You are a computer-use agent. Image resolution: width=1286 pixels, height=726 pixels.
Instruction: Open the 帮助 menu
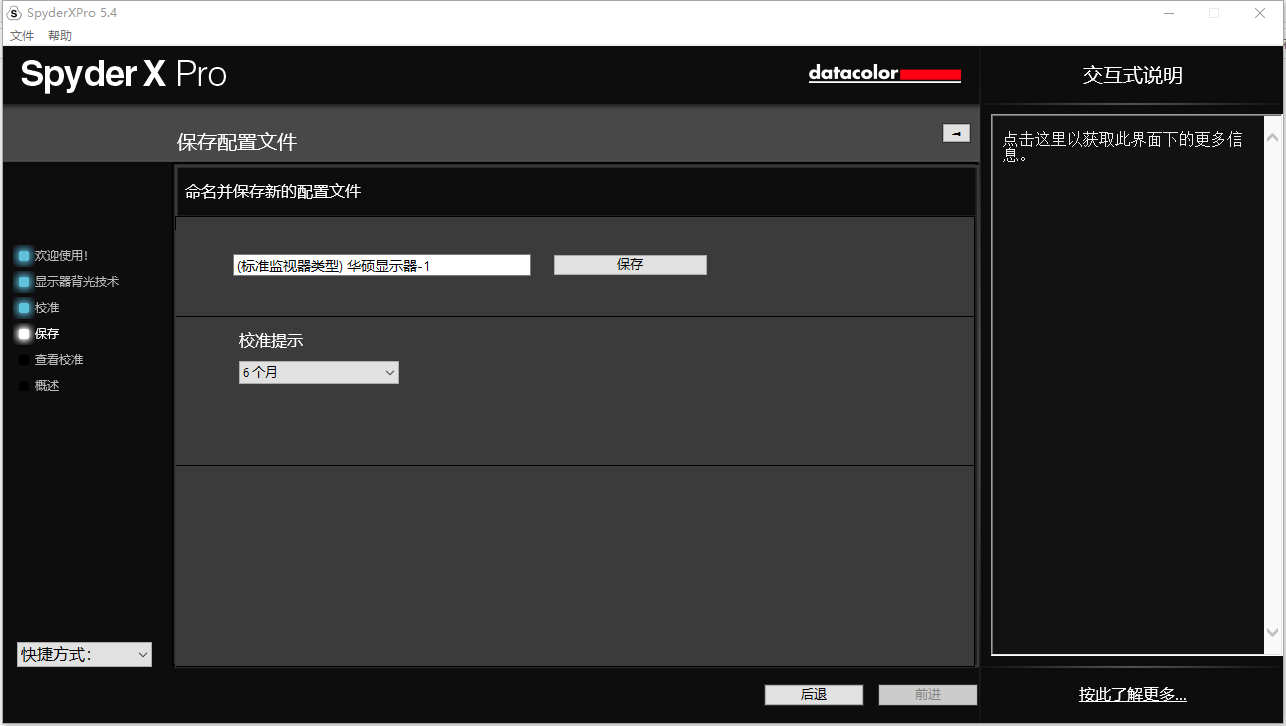(x=60, y=36)
